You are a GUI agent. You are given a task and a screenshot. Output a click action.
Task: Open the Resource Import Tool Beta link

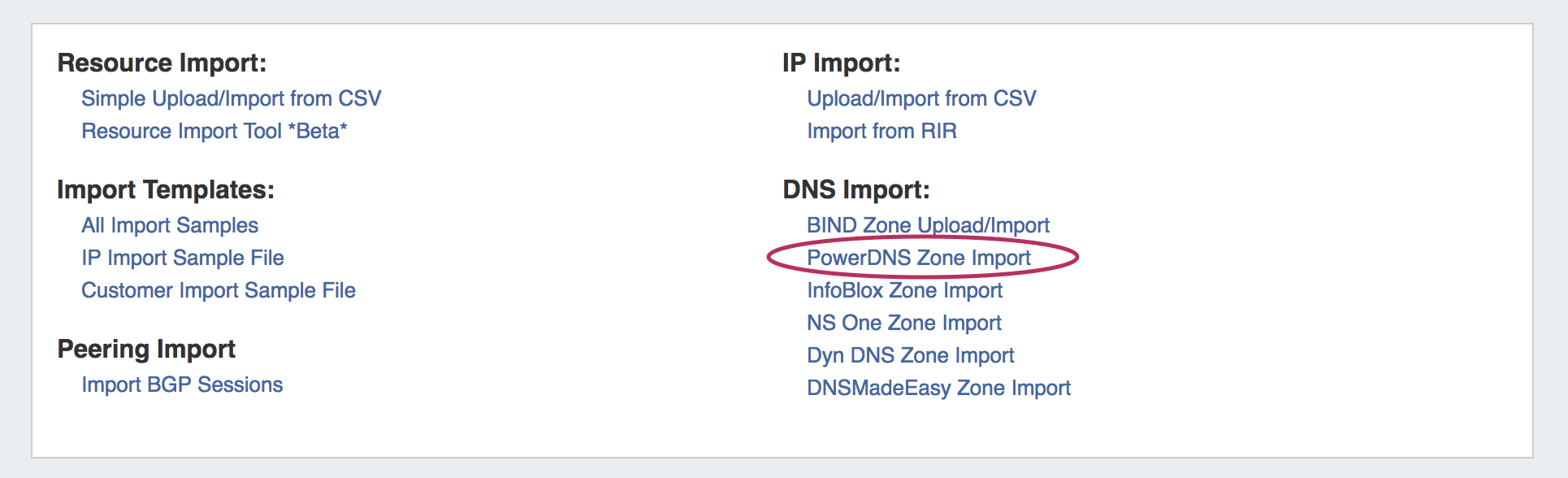click(x=214, y=131)
